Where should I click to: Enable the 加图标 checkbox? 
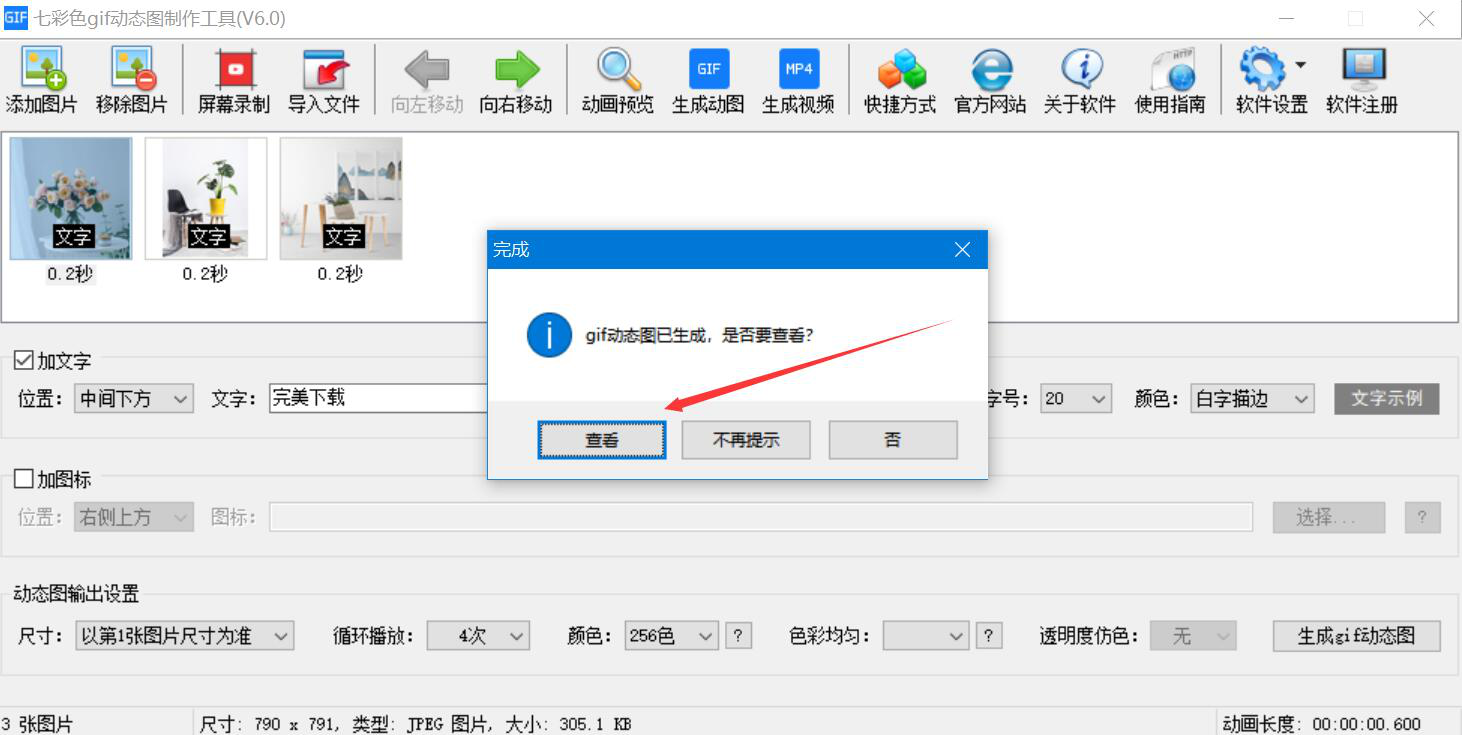(x=23, y=479)
